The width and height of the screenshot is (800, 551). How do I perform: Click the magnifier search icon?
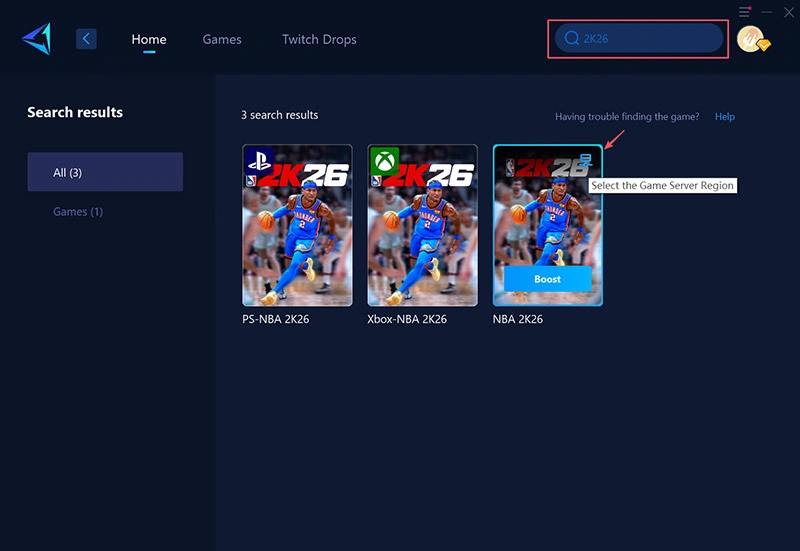572,38
